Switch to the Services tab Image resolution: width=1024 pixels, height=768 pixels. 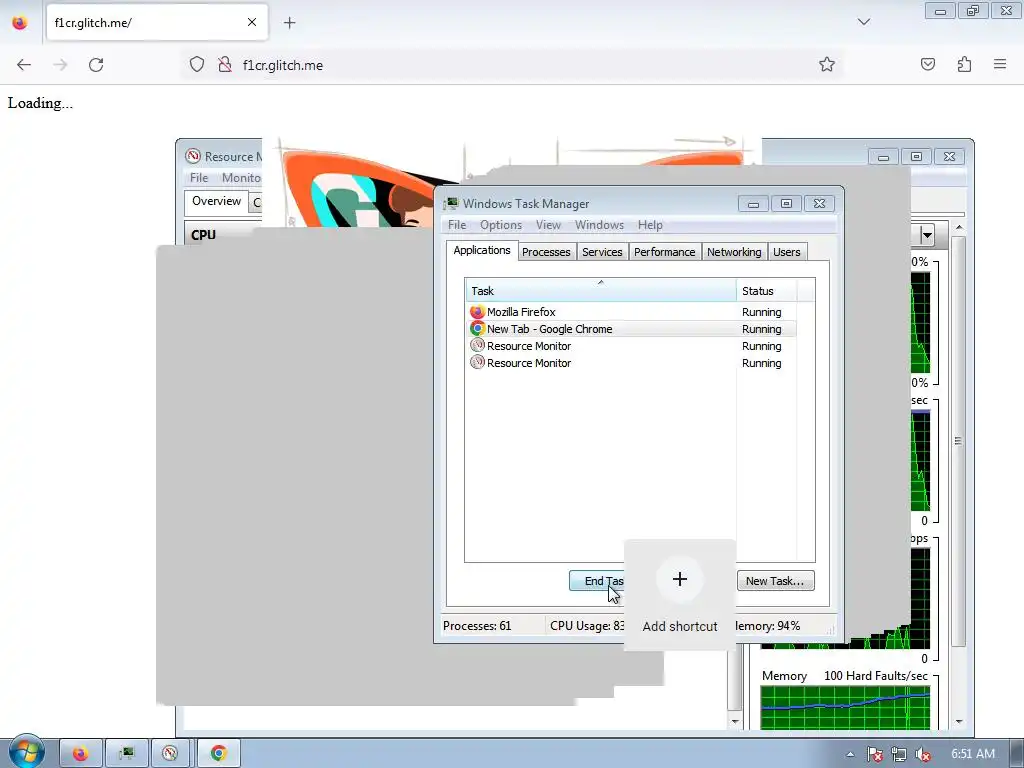coord(602,252)
